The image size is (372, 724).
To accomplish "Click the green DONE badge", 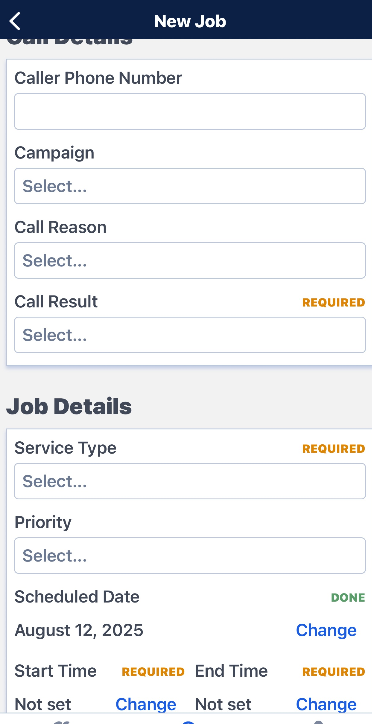I will [x=348, y=598].
